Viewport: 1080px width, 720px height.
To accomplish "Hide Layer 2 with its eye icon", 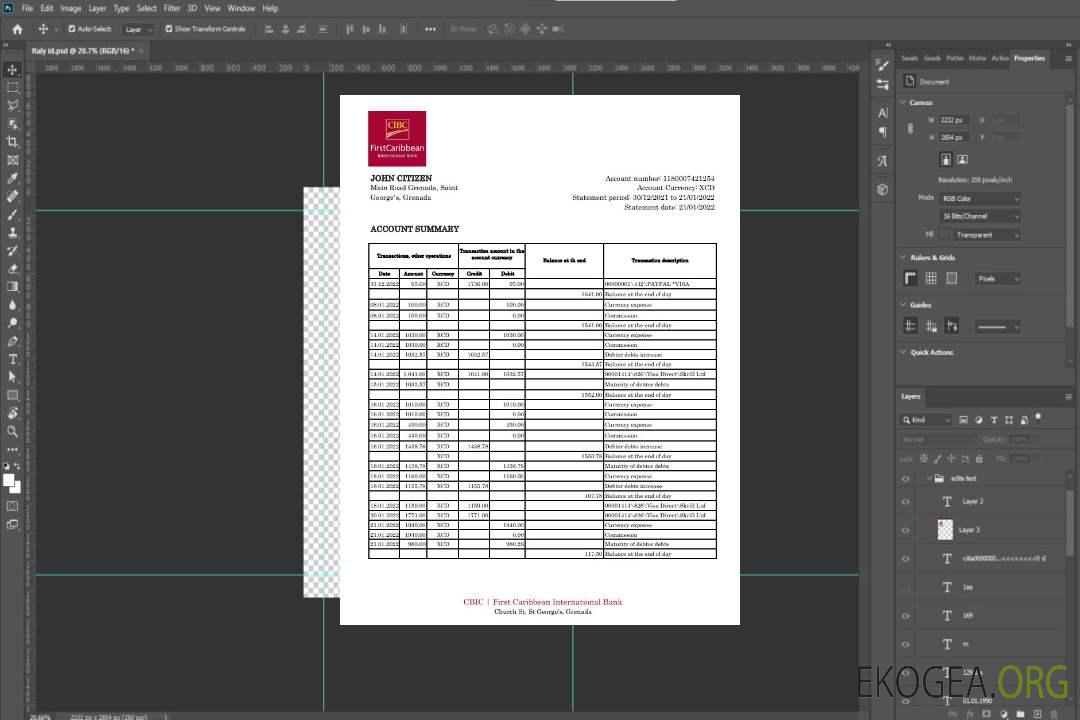I will 906,502.
